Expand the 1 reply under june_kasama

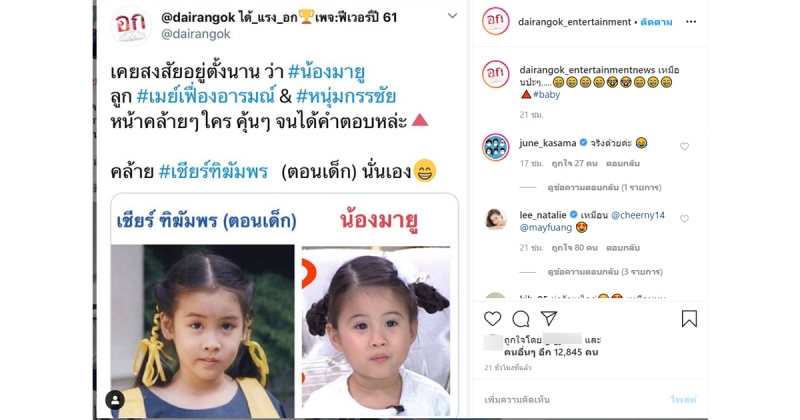click(x=604, y=187)
